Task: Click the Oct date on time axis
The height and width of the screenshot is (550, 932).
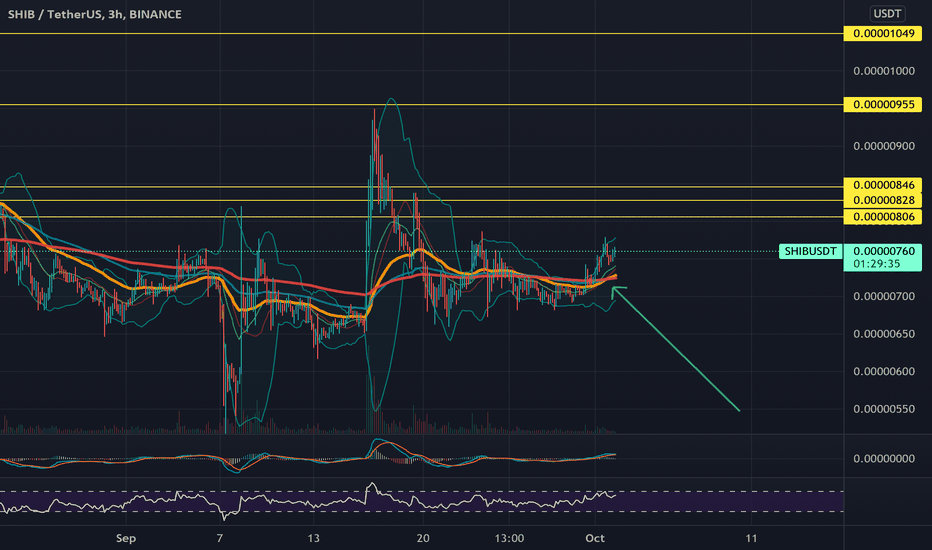Action: click(595, 538)
